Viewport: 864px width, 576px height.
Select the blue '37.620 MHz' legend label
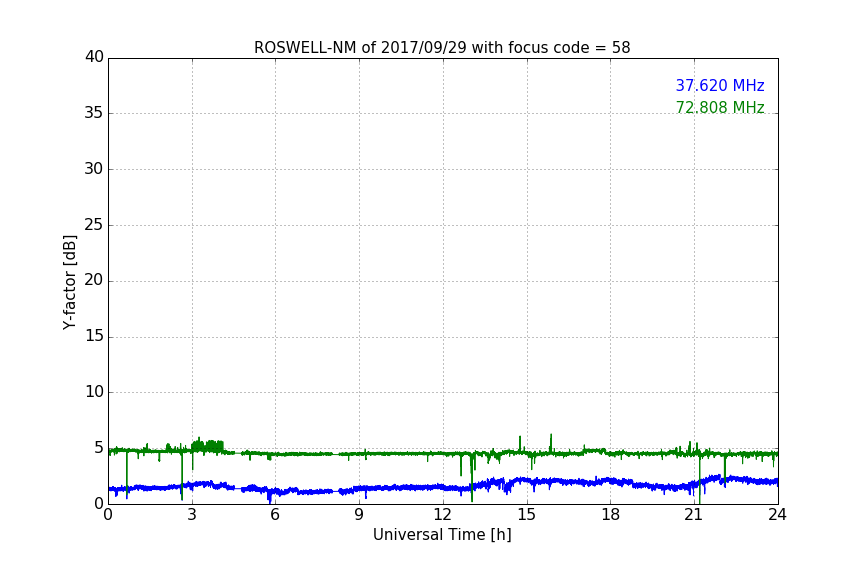[720, 86]
